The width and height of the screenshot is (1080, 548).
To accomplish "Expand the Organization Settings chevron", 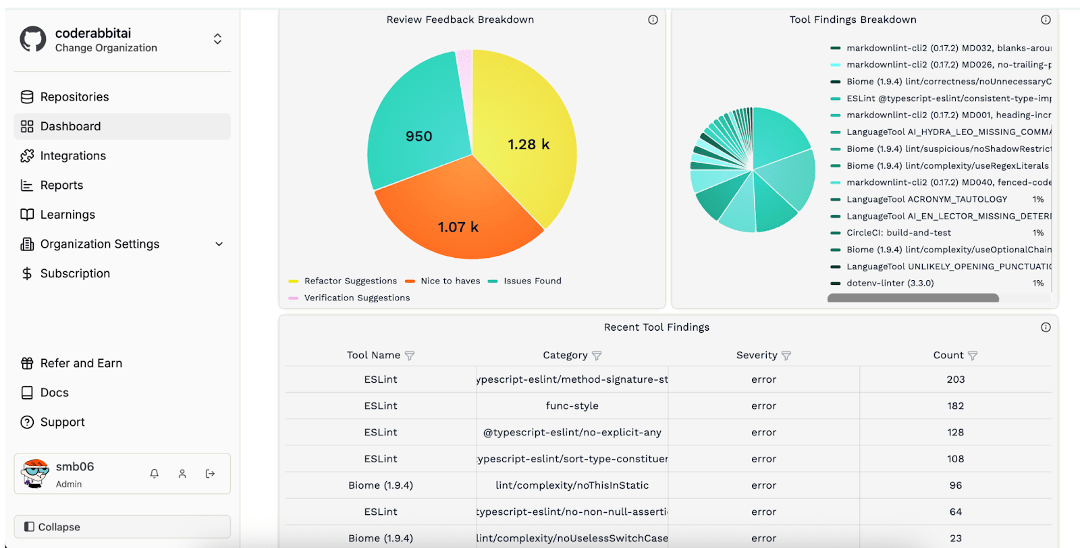I will pyautogui.click(x=219, y=244).
